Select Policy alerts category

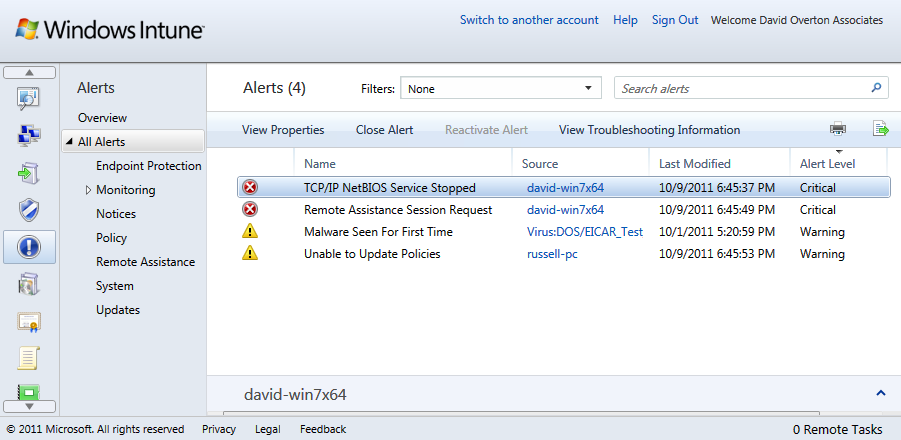tap(111, 238)
